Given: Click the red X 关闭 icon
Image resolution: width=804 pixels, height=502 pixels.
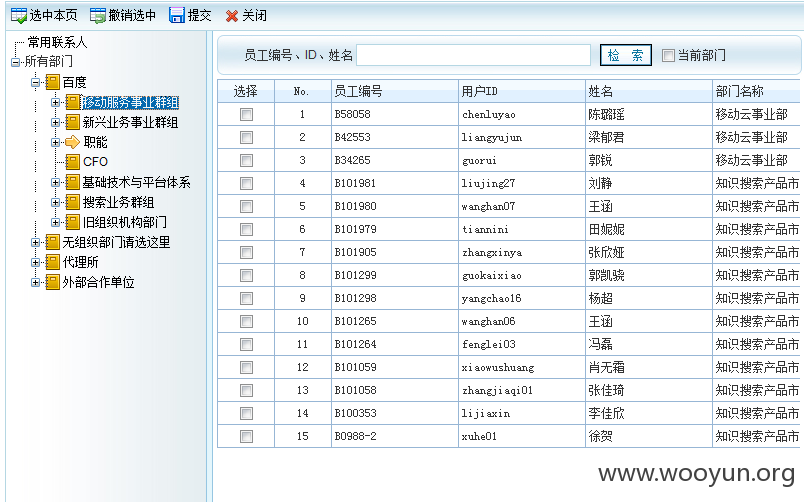Looking at the screenshot, I should [x=232, y=16].
